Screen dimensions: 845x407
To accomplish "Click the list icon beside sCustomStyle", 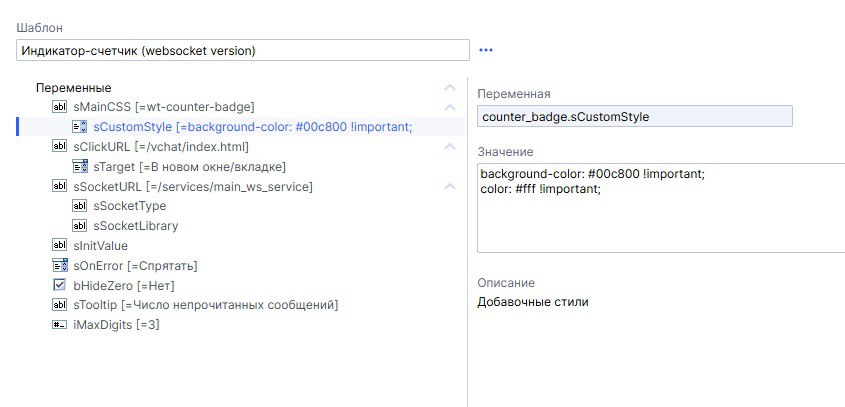I will (x=80, y=127).
